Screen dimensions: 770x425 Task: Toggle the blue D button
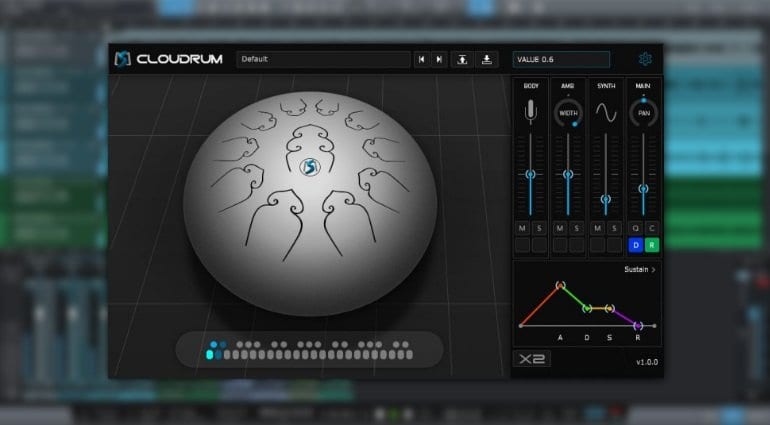(635, 245)
